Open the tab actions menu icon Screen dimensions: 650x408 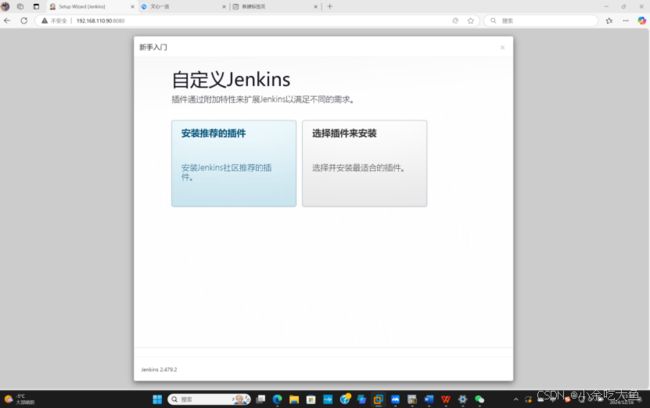pyautogui.click(x=36, y=7)
